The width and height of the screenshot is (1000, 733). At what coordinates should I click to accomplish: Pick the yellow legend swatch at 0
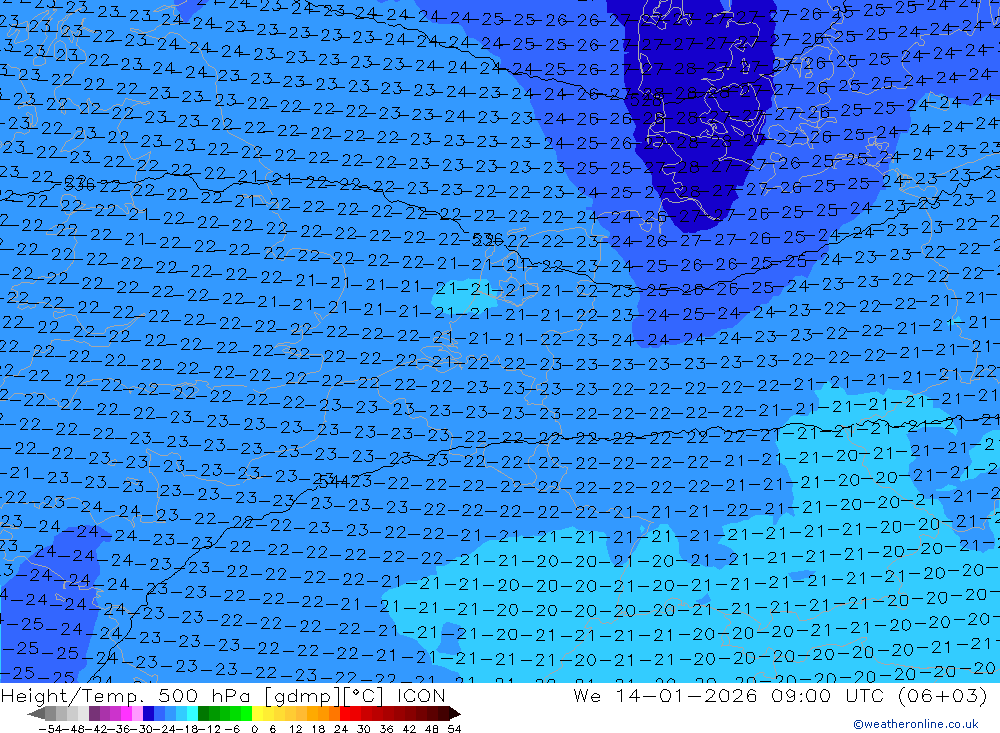pyautogui.click(x=258, y=713)
